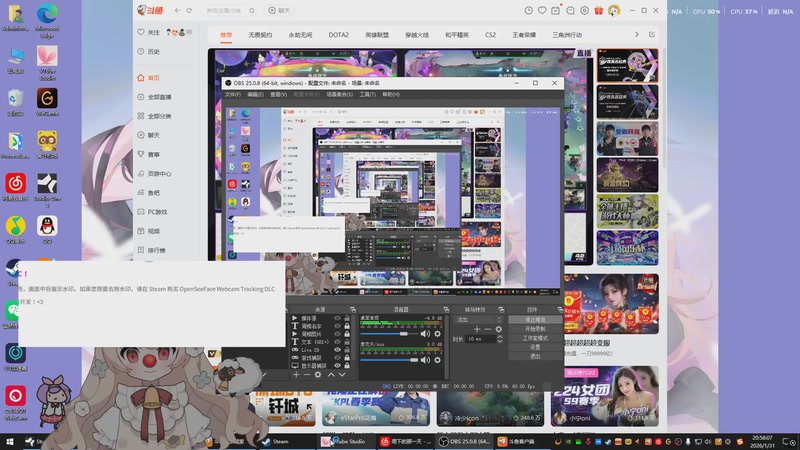The width and height of the screenshot is (800, 450).
Task: Open the OBS 编辑(E) menu
Action: (x=256, y=94)
